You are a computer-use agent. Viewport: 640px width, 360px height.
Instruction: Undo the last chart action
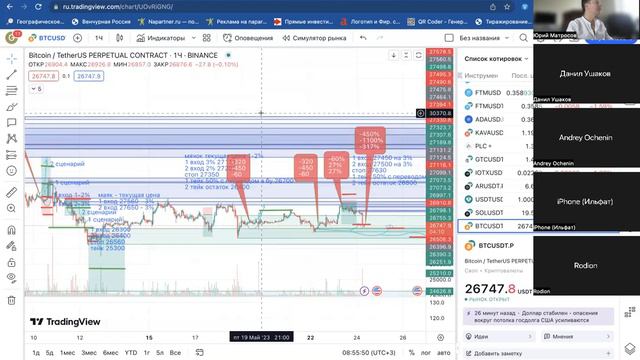(x=363, y=38)
